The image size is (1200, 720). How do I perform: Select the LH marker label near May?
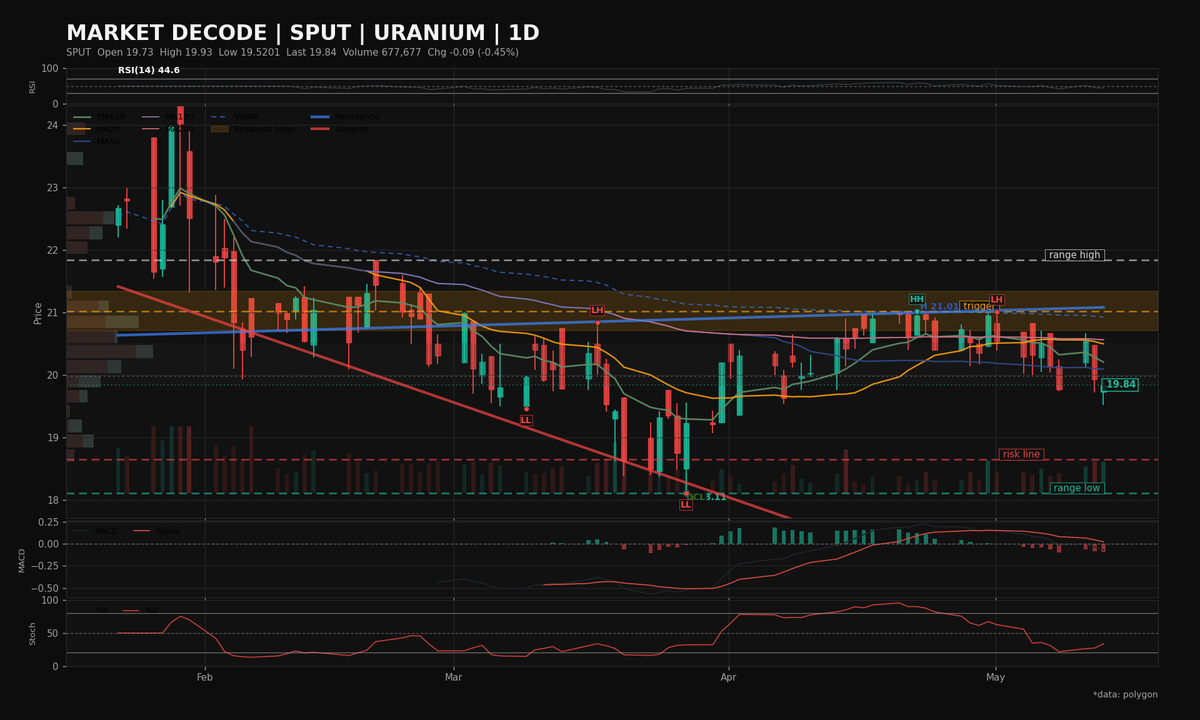(x=996, y=299)
